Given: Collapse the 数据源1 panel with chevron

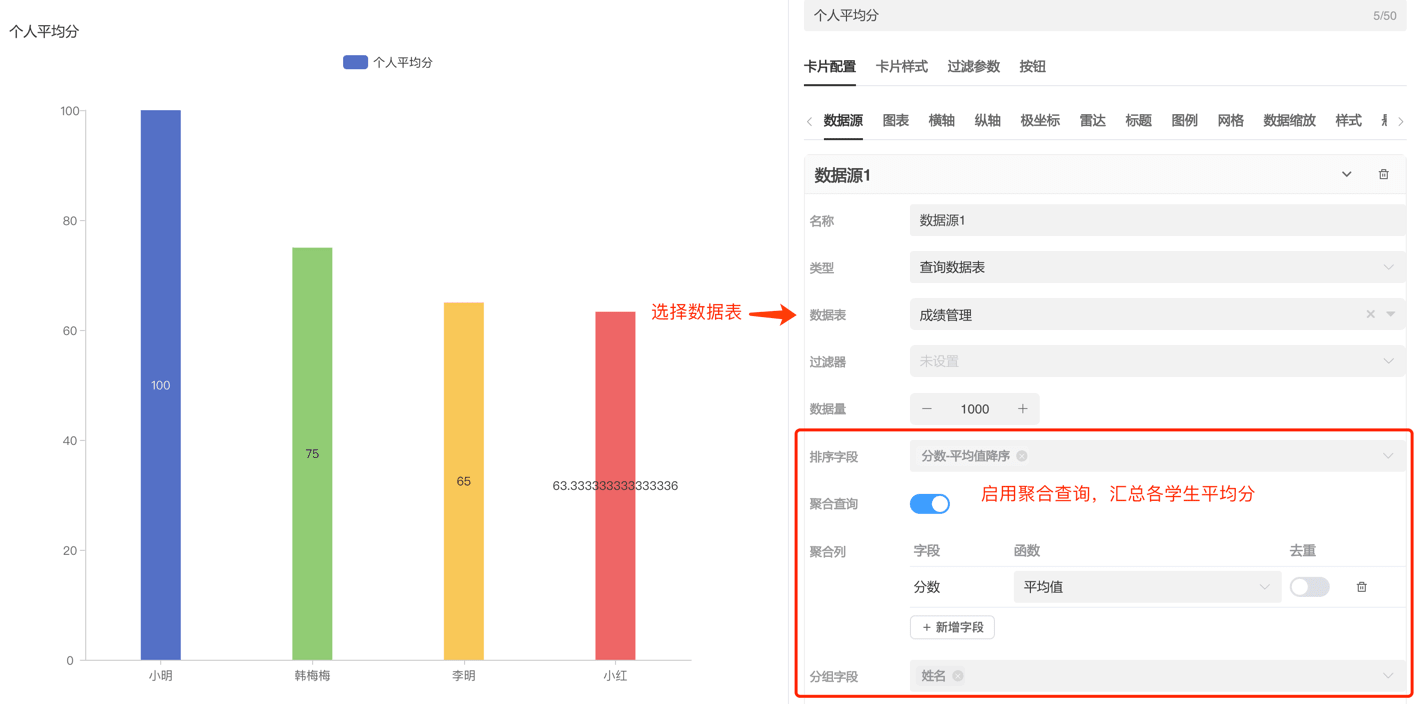Looking at the screenshot, I should point(1346,175).
